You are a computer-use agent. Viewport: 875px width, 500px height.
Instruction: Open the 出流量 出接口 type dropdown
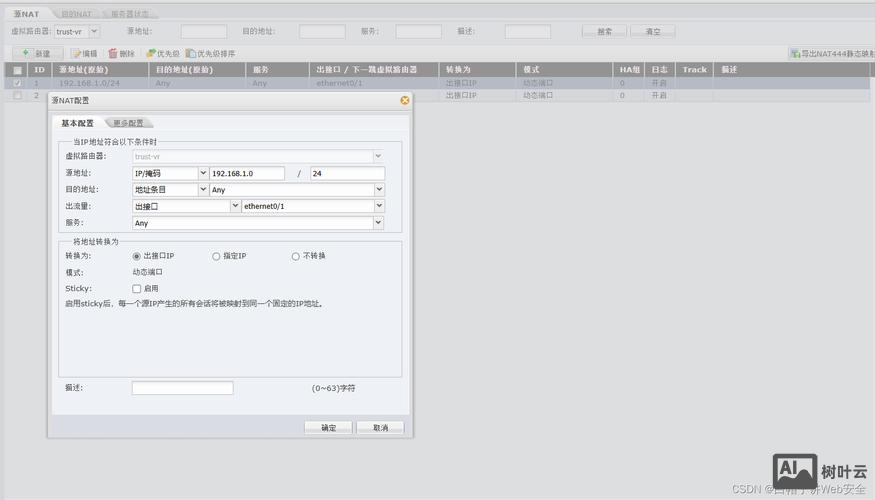(235, 206)
